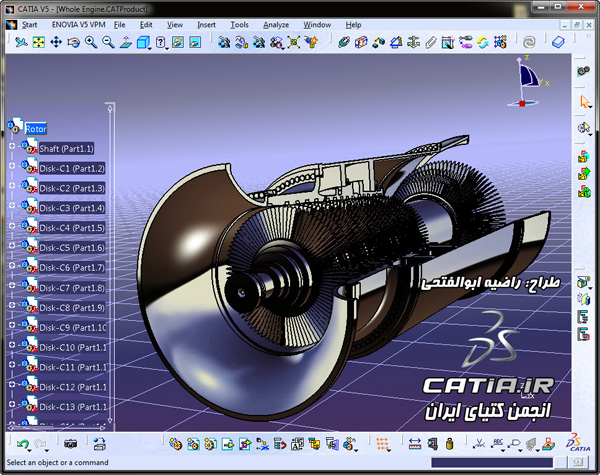Select Disk-C10 tree item
Screen dimensions: 600x475
click(73, 348)
